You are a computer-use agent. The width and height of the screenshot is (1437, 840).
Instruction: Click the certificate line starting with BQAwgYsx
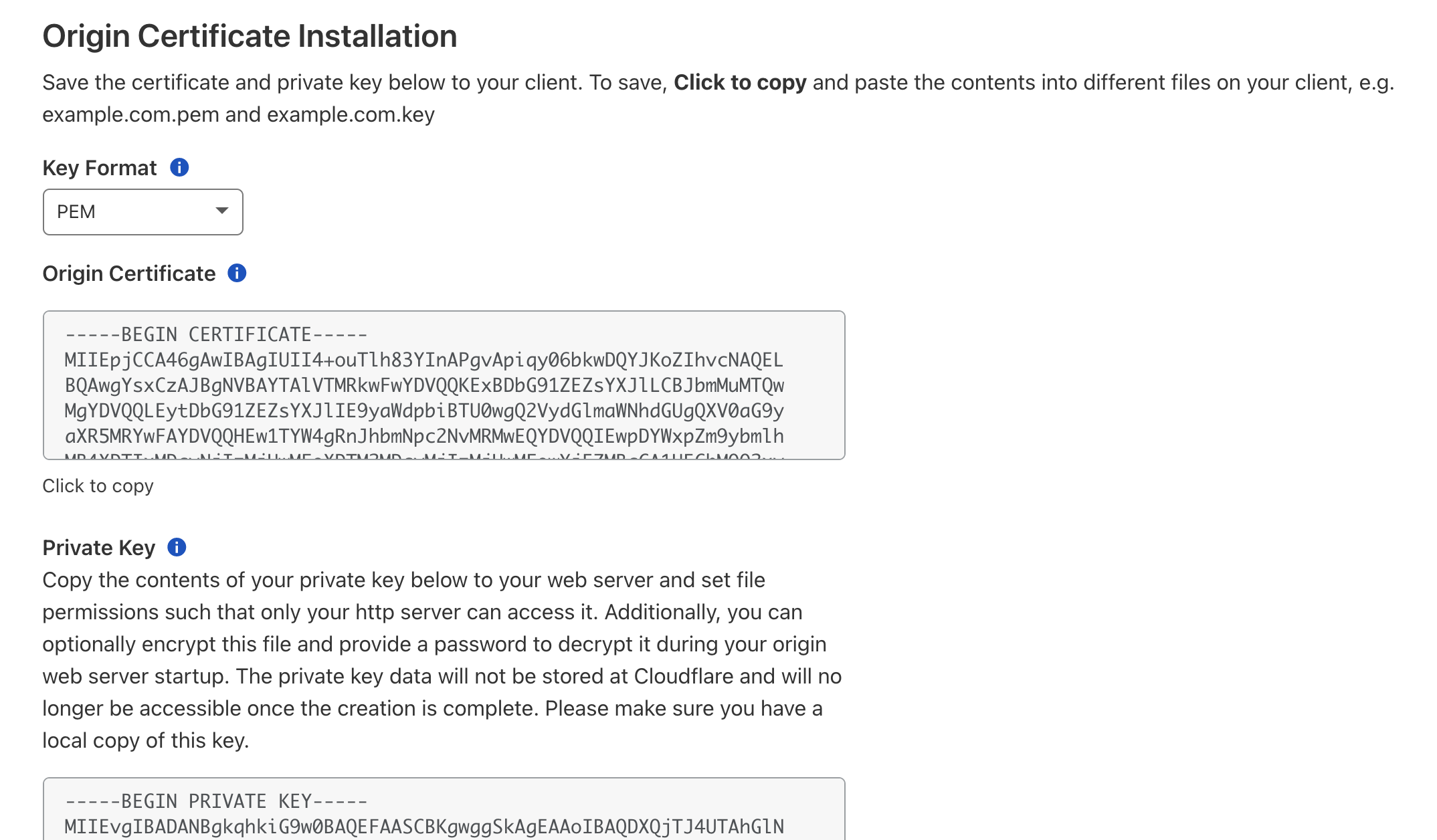tap(425, 385)
